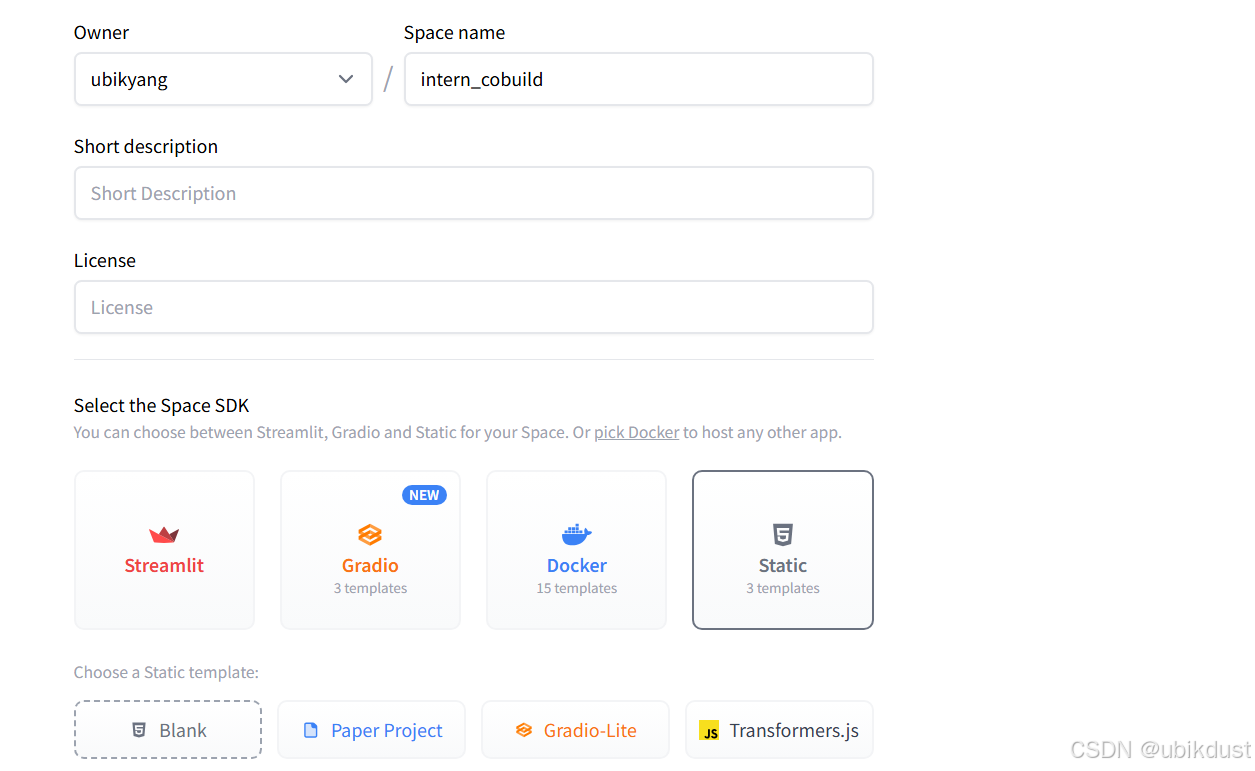Click the chevron arrow in Owner field
The height and width of the screenshot is (771, 1255).
346,79
